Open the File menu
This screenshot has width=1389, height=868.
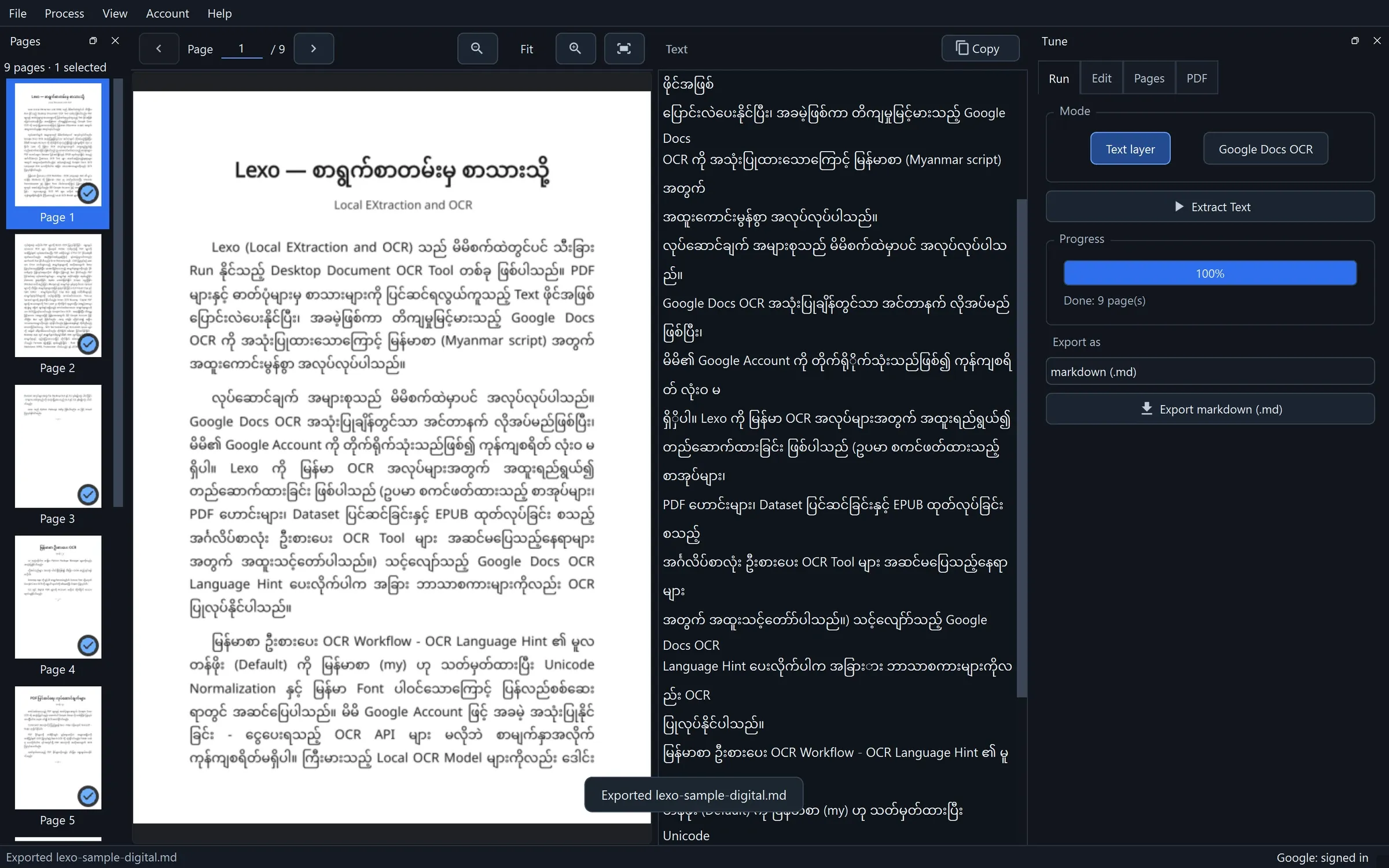click(x=18, y=13)
